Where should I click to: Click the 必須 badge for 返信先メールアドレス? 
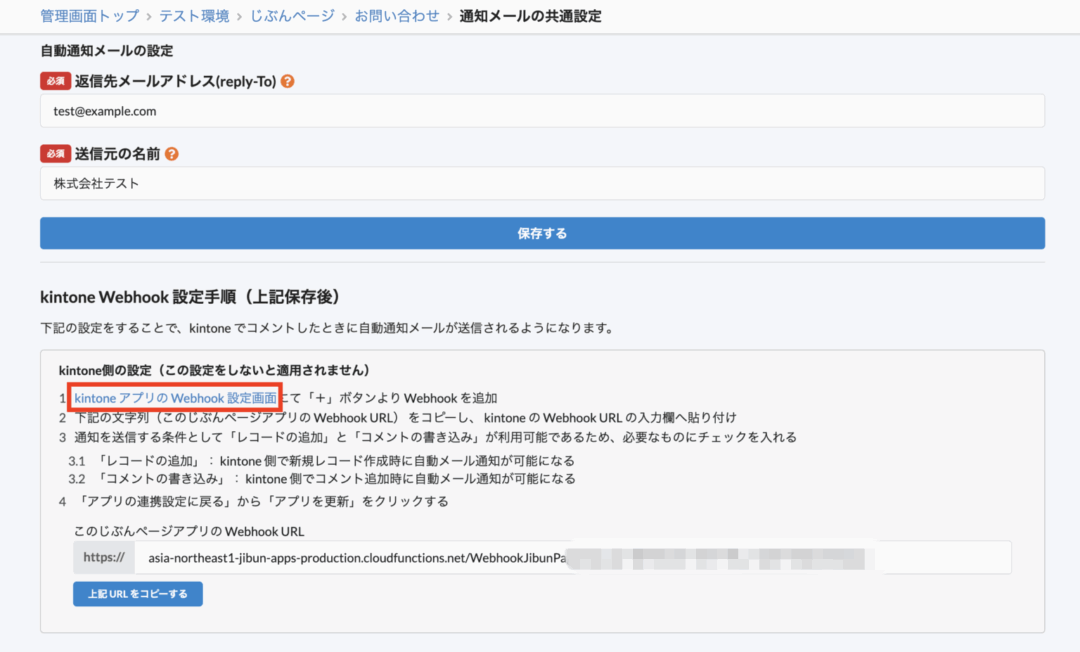click(55, 81)
